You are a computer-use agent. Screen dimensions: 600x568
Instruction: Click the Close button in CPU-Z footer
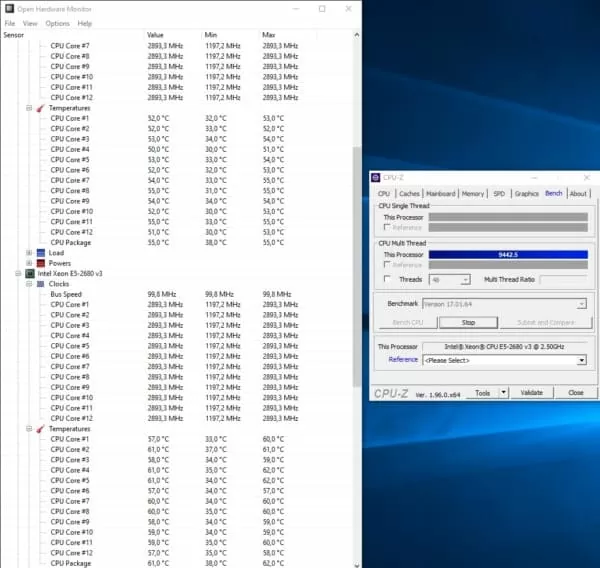(x=576, y=393)
